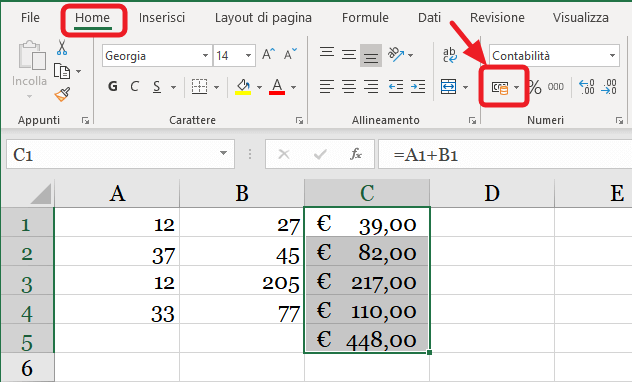Select row 6 header
The image size is (632, 382).
[27, 367]
